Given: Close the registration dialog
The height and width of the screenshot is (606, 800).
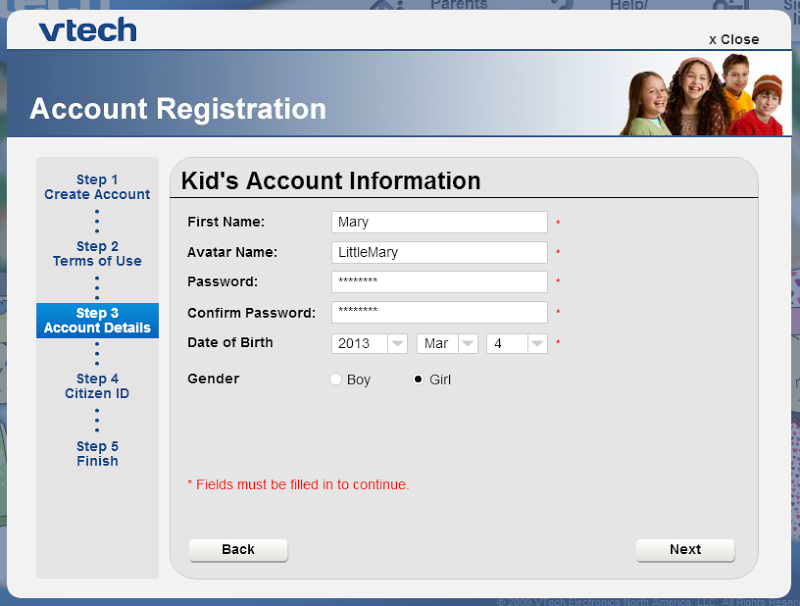Looking at the screenshot, I should tap(734, 40).
